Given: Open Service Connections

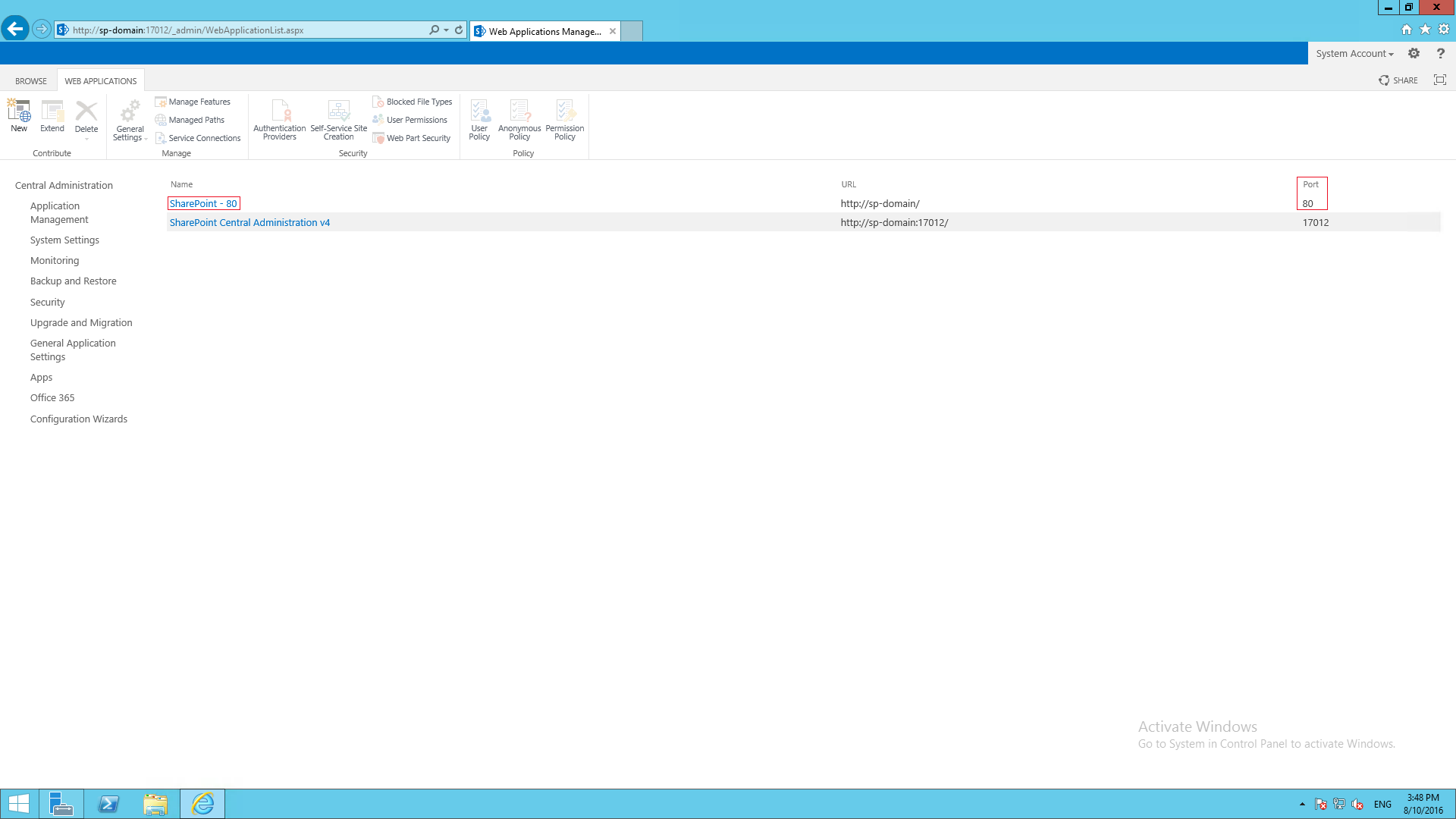Looking at the screenshot, I should (x=198, y=138).
